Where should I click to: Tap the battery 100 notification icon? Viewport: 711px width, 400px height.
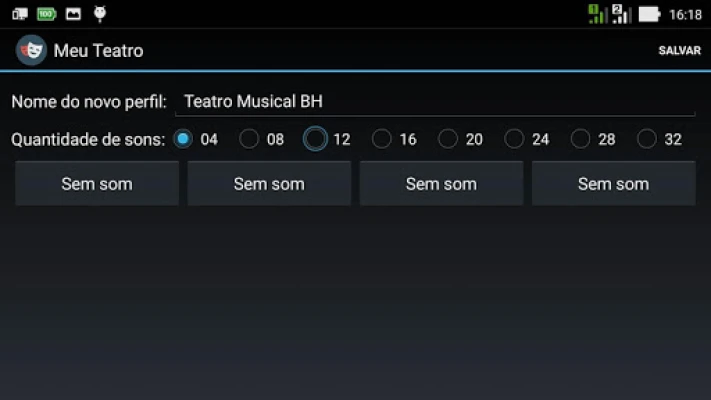(x=46, y=14)
